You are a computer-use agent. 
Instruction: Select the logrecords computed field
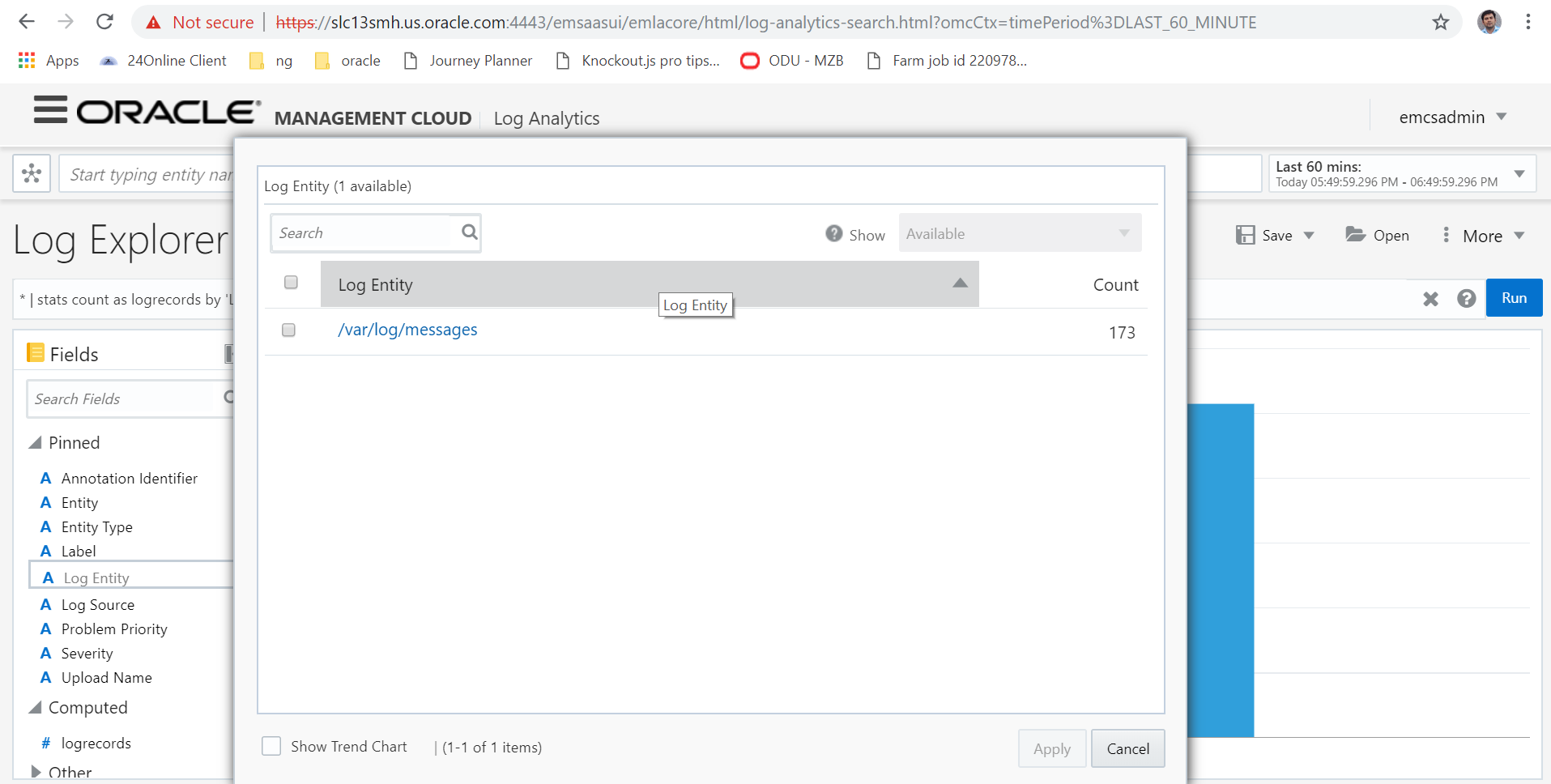click(96, 744)
